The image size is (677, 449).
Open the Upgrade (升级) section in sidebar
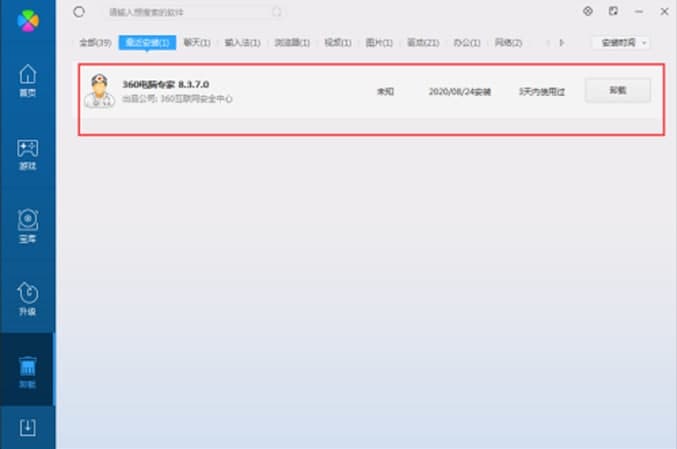coord(28,299)
